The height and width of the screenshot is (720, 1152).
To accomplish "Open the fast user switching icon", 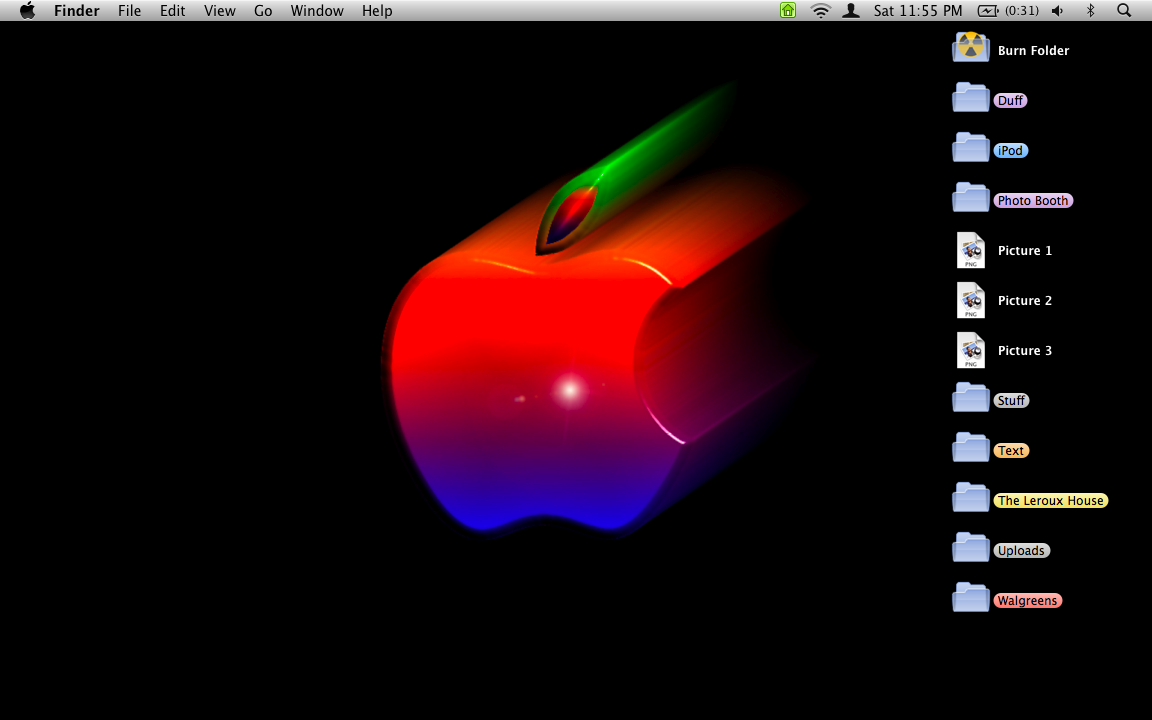I will click(x=851, y=10).
